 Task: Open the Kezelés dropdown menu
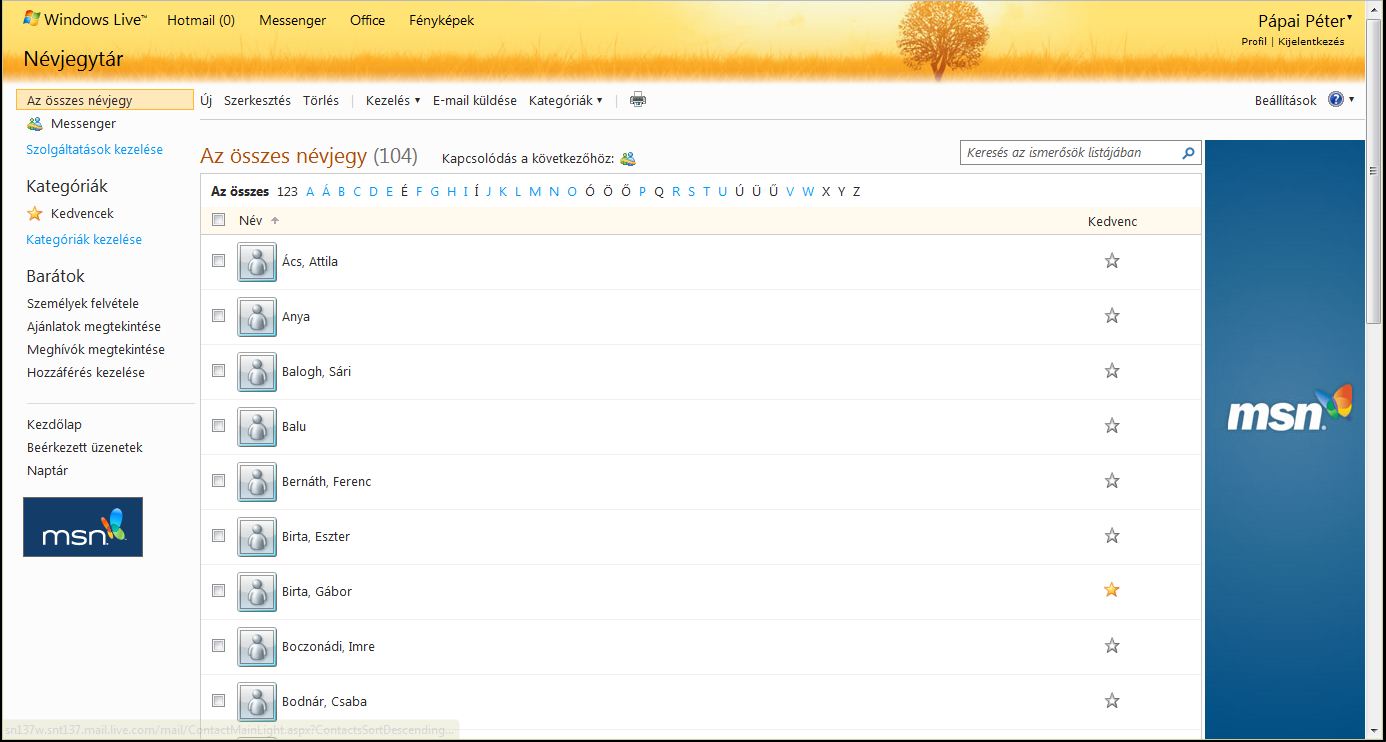(393, 100)
